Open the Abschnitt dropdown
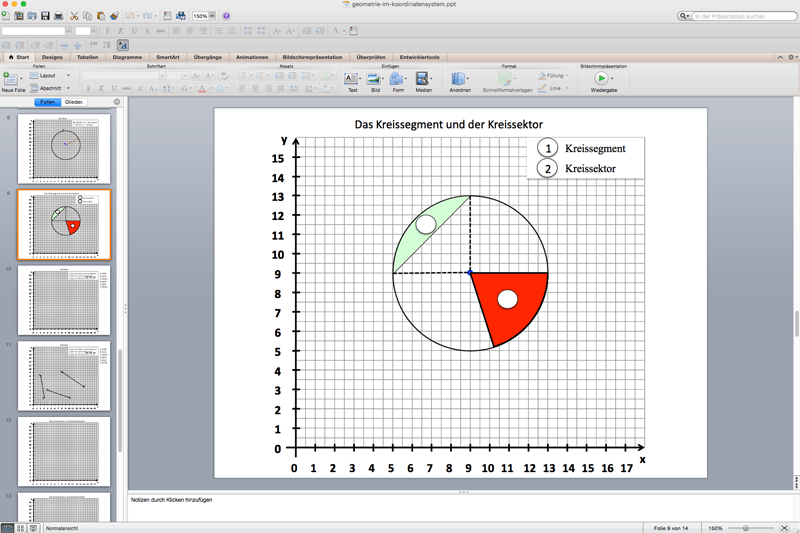This screenshot has height=533, width=800. coord(50,88)
